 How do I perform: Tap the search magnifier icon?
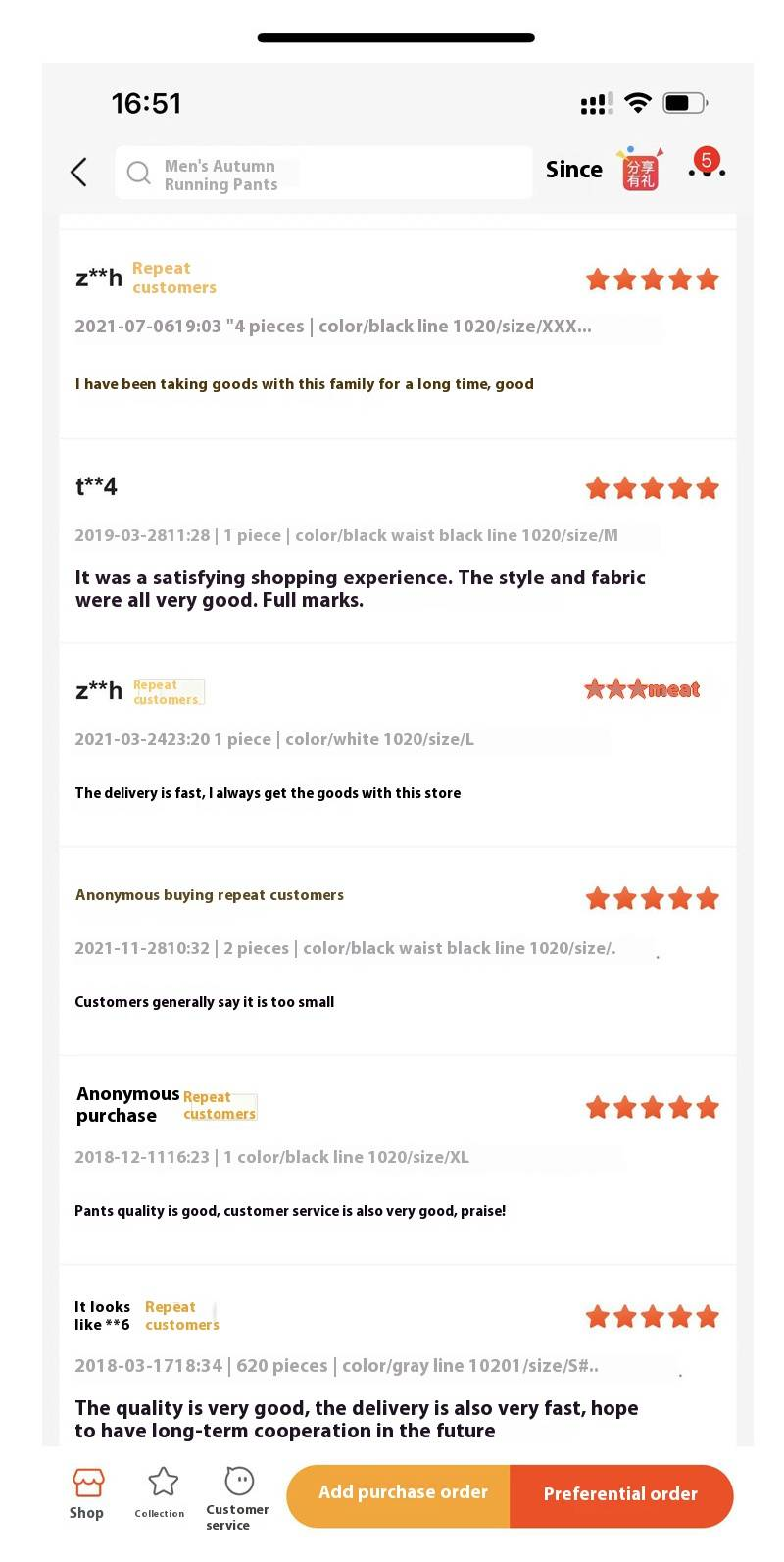click(139, 174)
